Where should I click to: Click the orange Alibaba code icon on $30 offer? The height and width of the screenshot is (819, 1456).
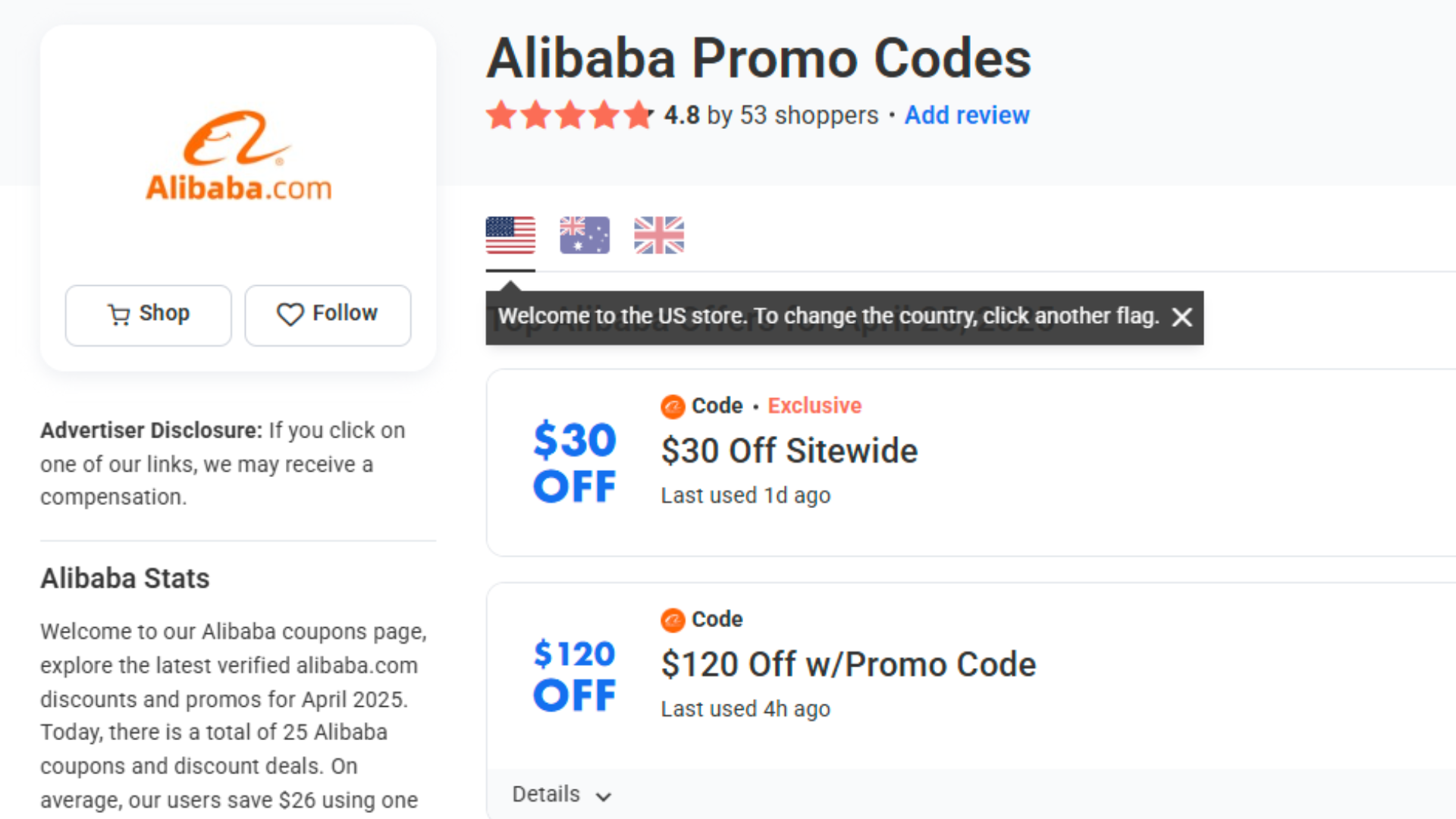(x=672, y=406)
